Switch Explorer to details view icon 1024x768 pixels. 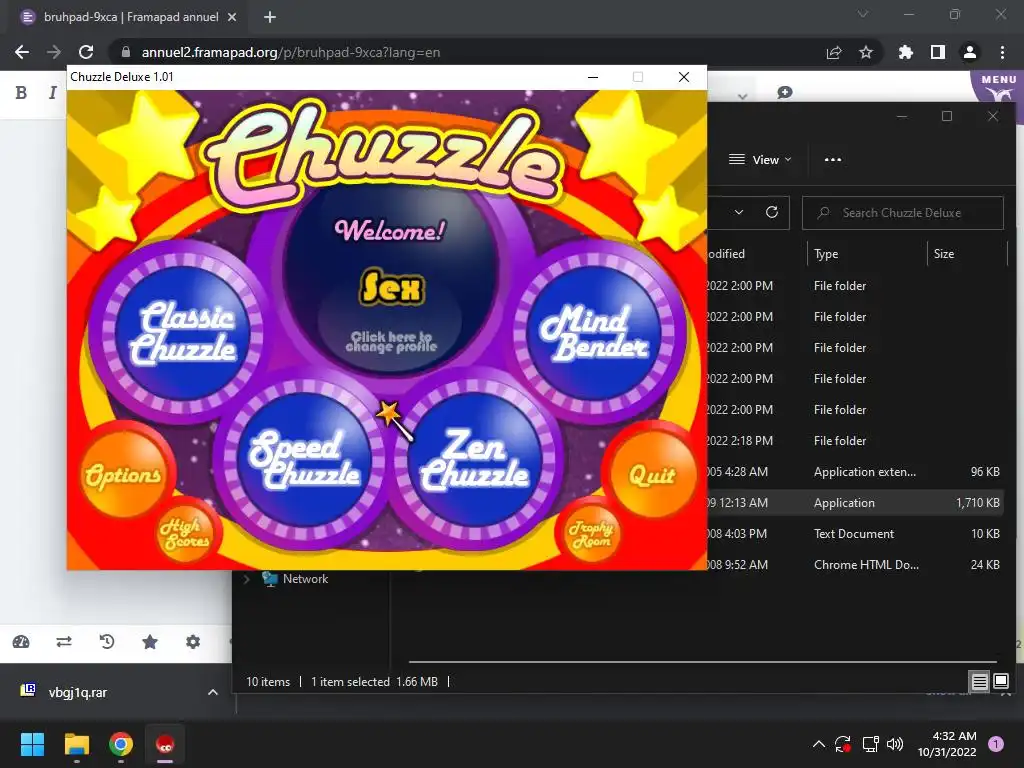click(979, 682)
